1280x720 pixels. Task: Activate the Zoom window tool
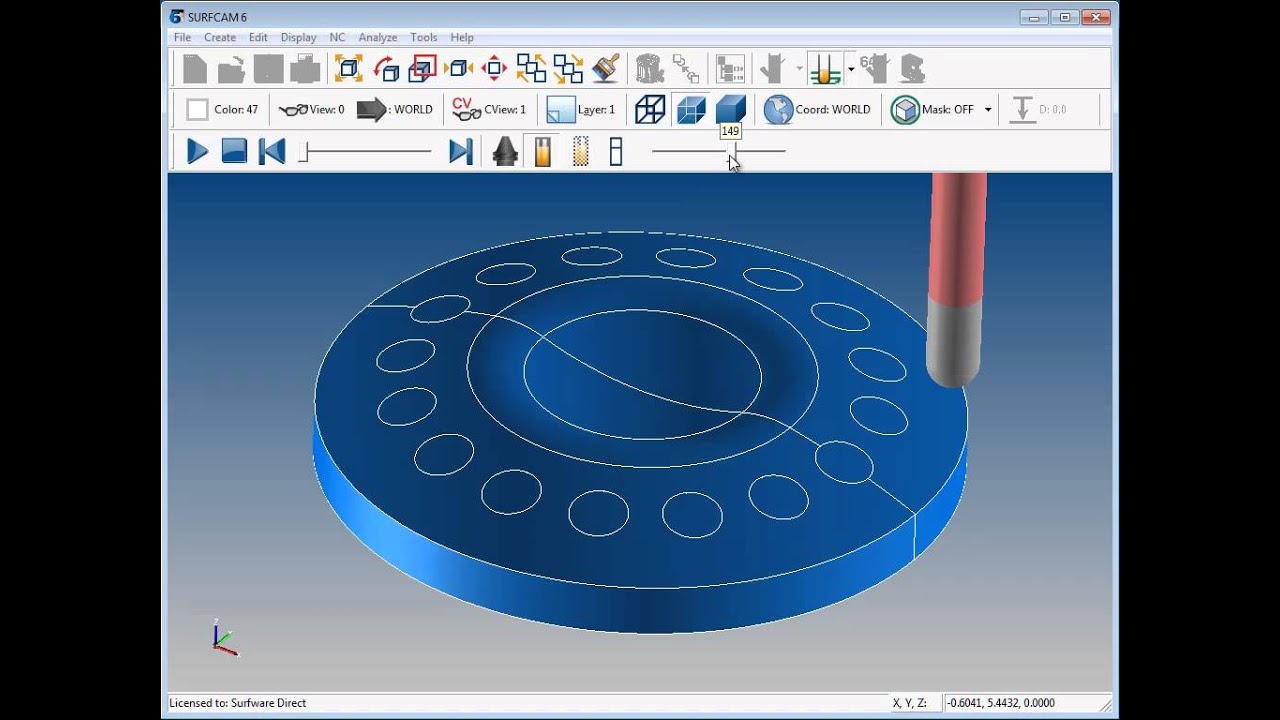[422, 68]
